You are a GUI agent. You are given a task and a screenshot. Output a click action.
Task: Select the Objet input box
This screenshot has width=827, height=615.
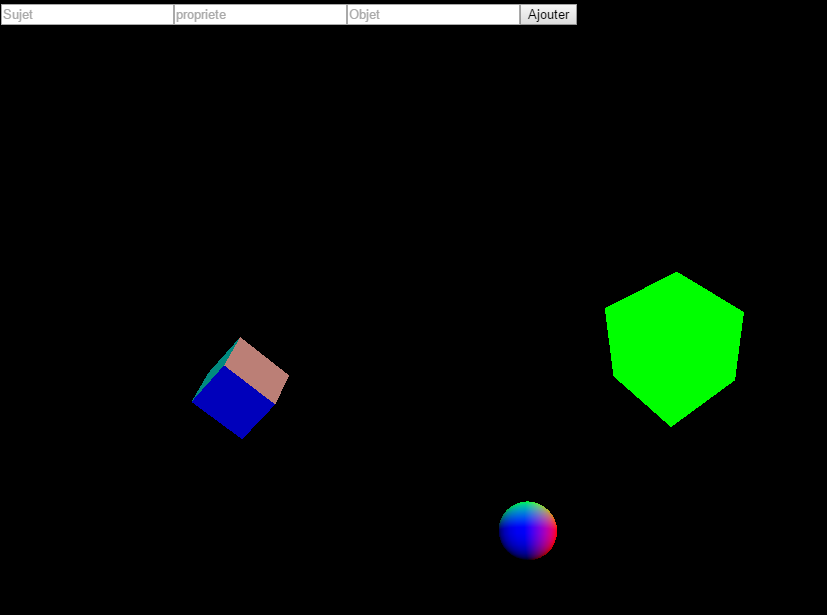click(x=434, y=15)
